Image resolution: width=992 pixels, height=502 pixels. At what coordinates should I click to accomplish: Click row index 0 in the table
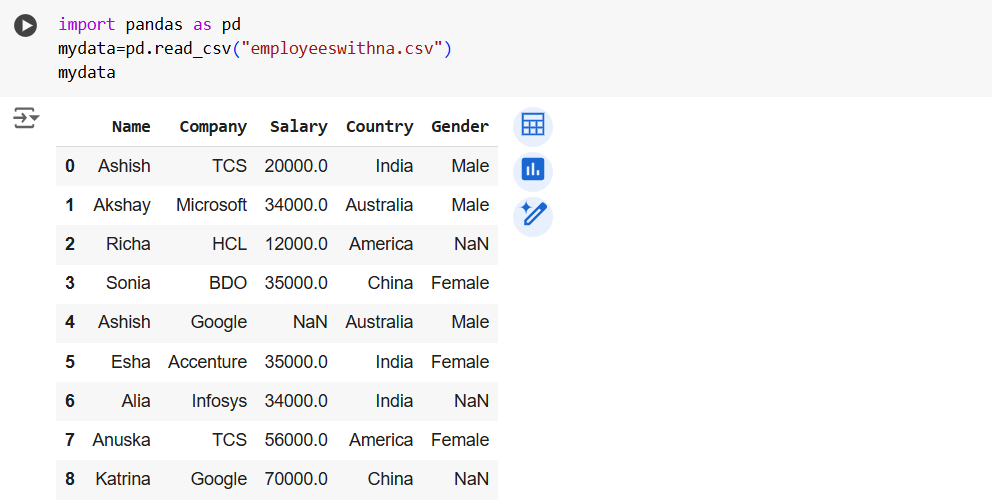(70, 166)
